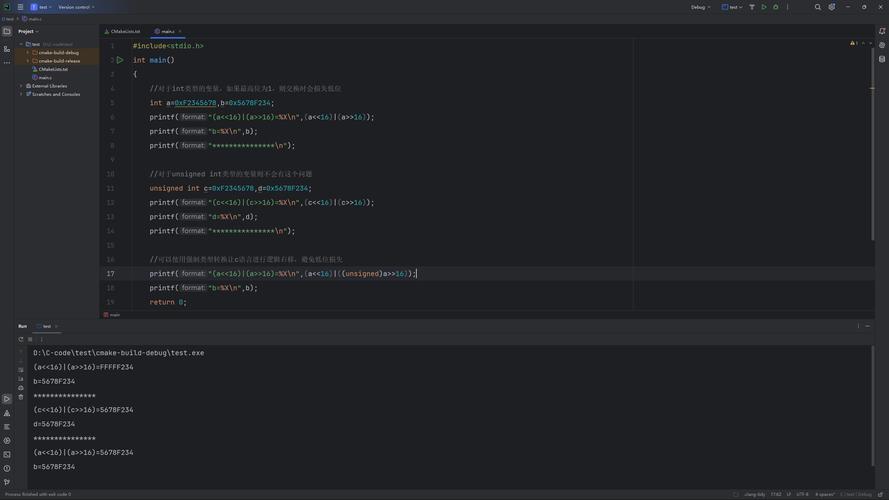Open IDE settings gear icon

coord(831,7)
